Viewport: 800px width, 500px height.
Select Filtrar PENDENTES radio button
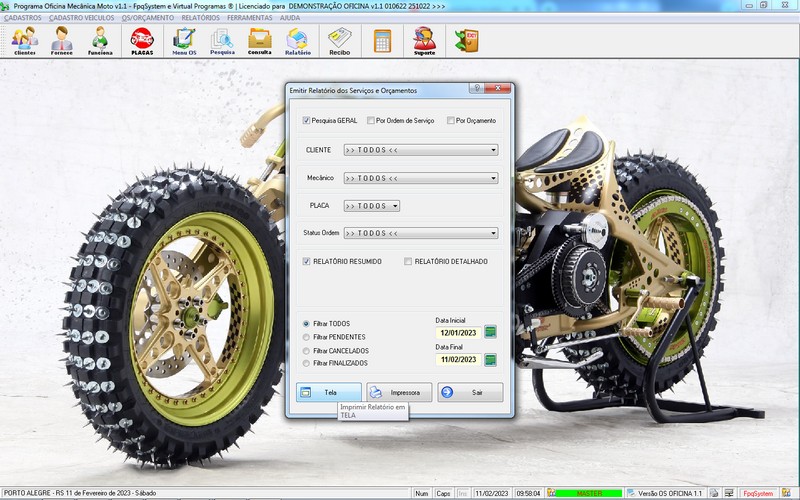point(306,337)
